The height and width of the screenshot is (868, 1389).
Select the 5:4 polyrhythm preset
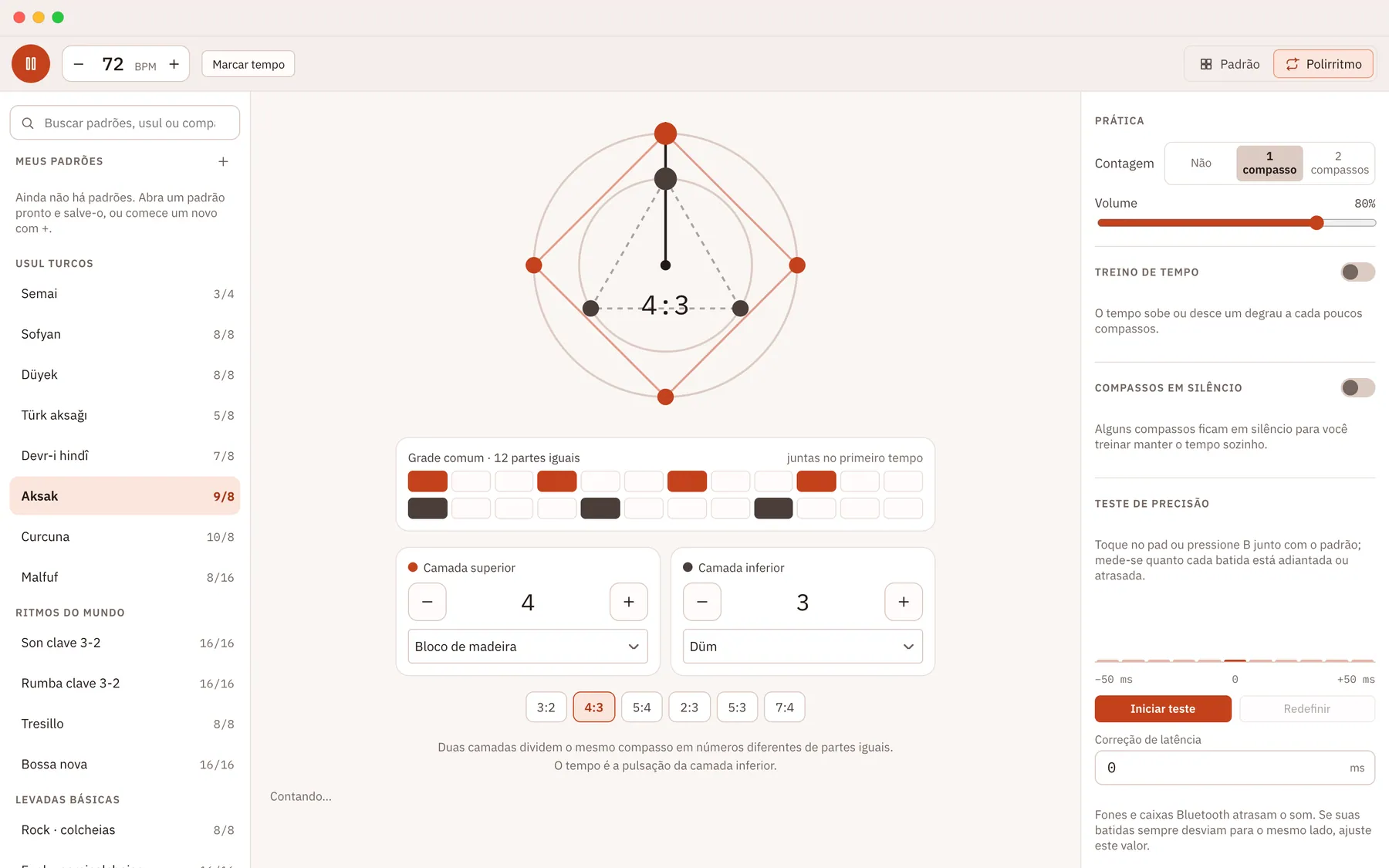642,708
